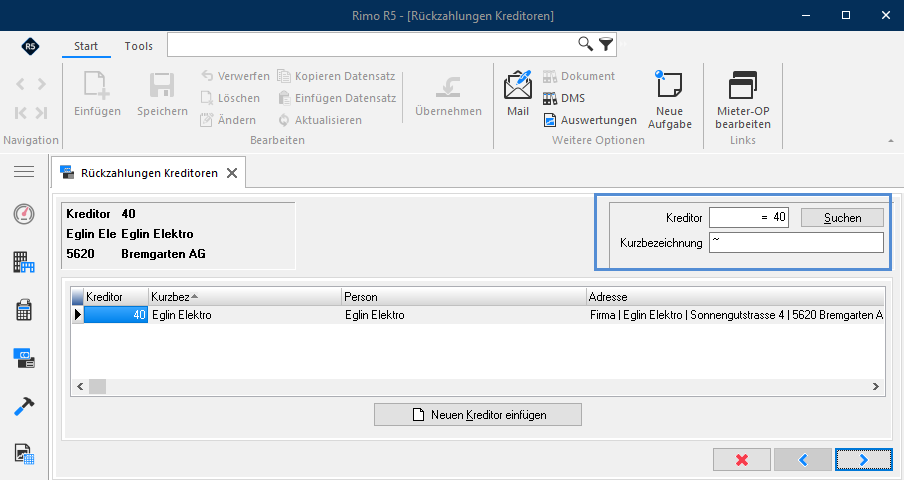Maximize the Rimo R5 window
Viewport: 904px width, 480px height.
pyautogui.click(x=846, y=15)
